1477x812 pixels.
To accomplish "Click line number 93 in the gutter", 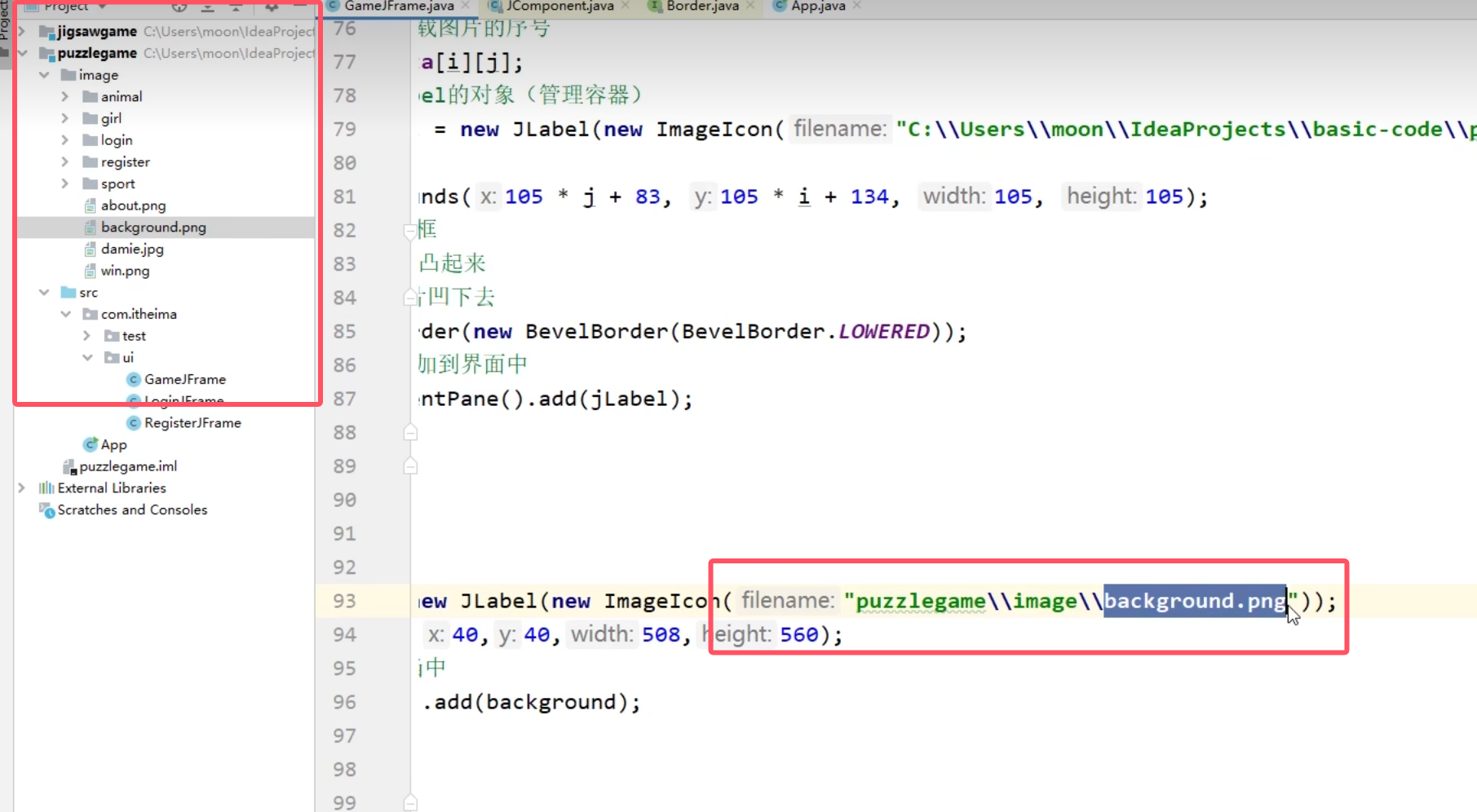I will [x=344, y=601].
